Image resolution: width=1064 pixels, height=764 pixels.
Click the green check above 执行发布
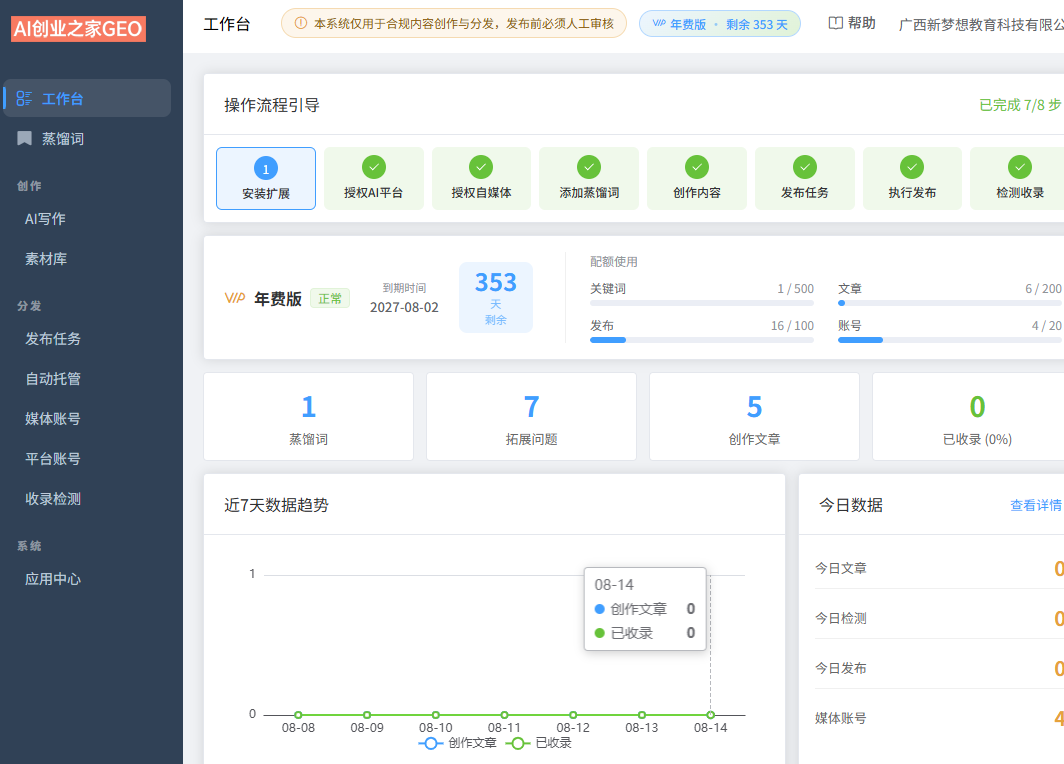point(911,167)
